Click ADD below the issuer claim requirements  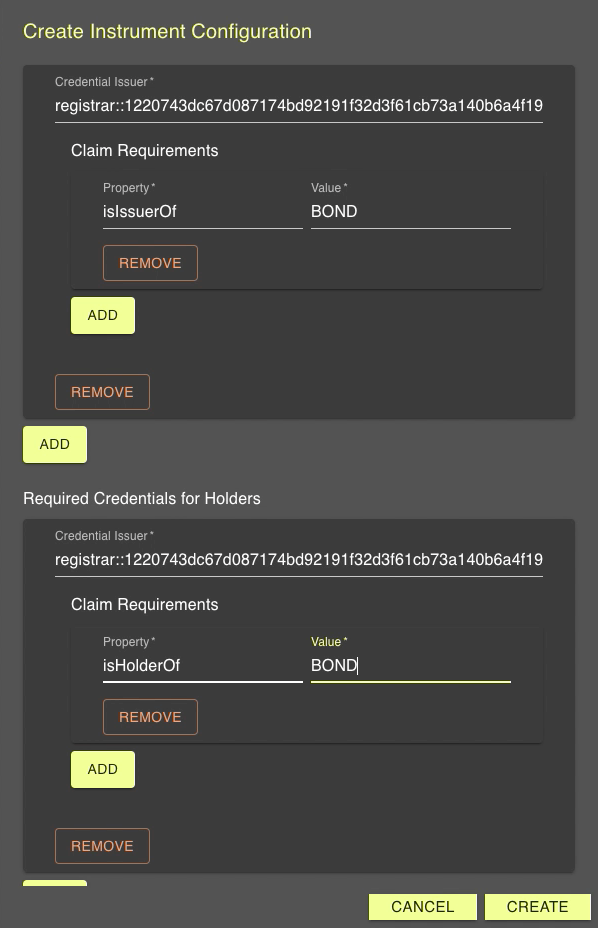click(x=102, y=315)
